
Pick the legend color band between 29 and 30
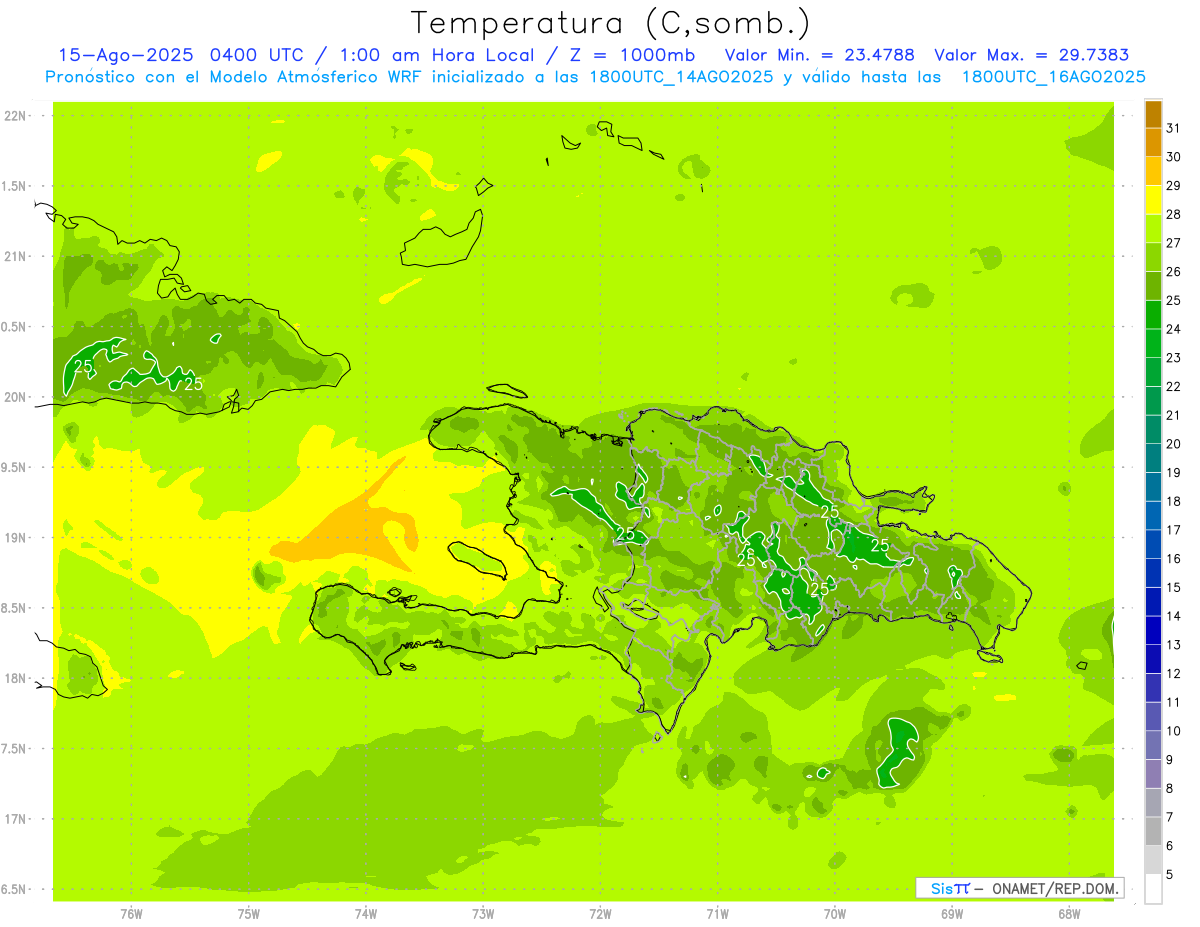tap(1153, 171)
